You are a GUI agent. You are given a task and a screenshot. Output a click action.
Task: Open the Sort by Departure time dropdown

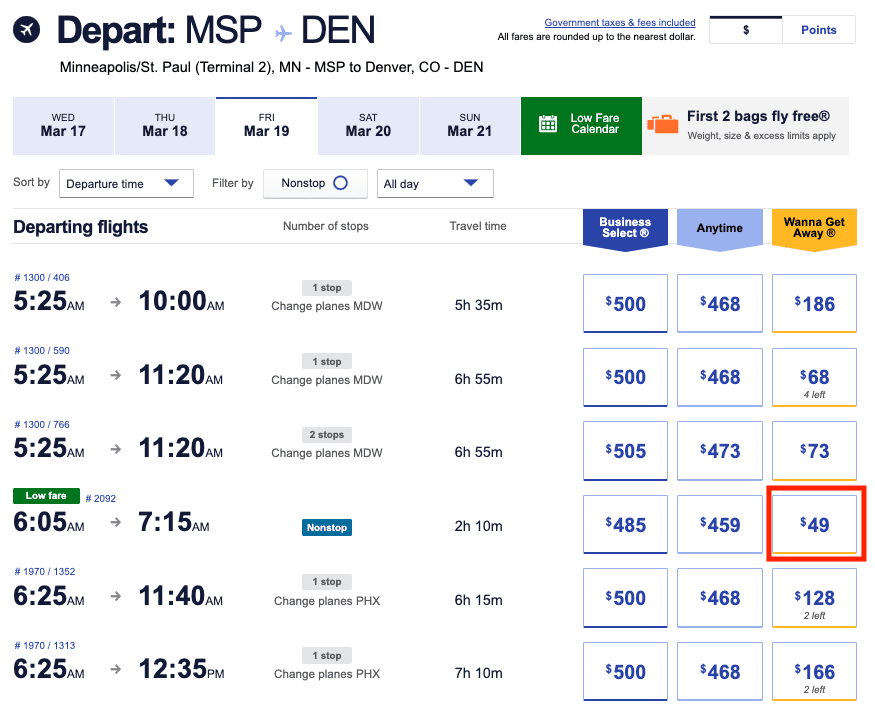[x=126, y=183]
